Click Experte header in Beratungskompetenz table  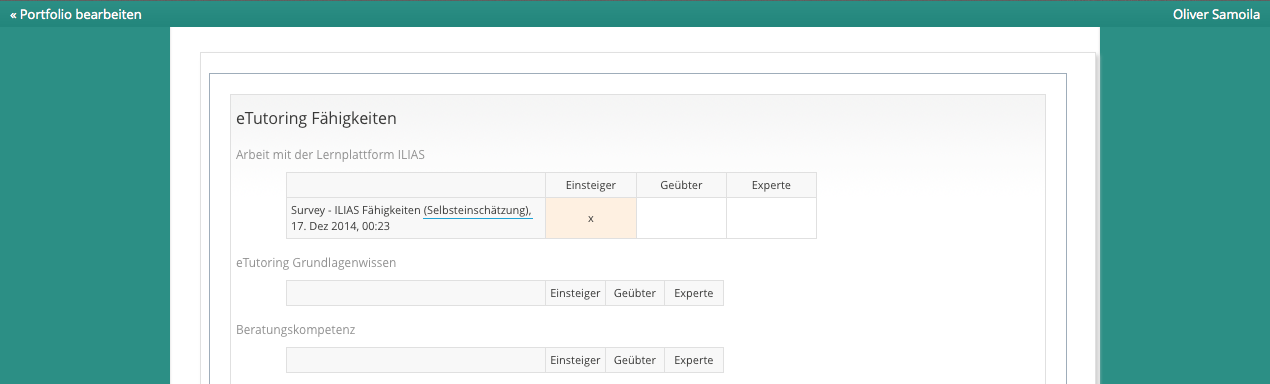[694, 360]
